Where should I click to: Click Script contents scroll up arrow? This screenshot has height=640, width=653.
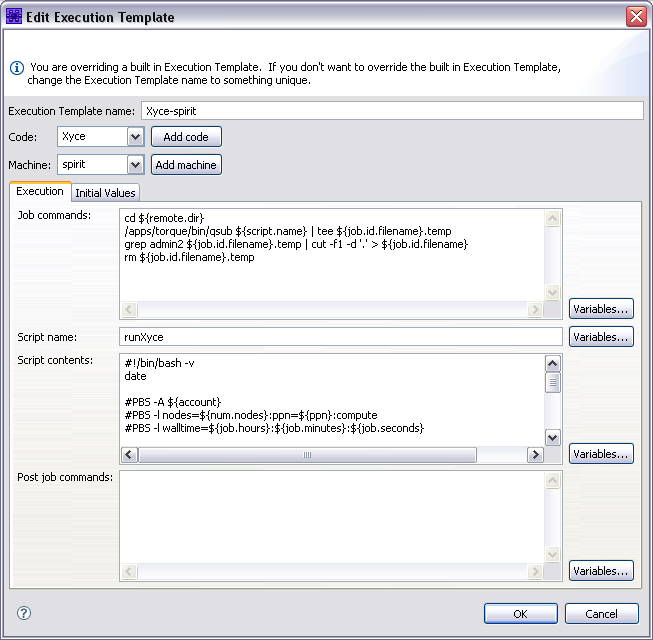553,364
